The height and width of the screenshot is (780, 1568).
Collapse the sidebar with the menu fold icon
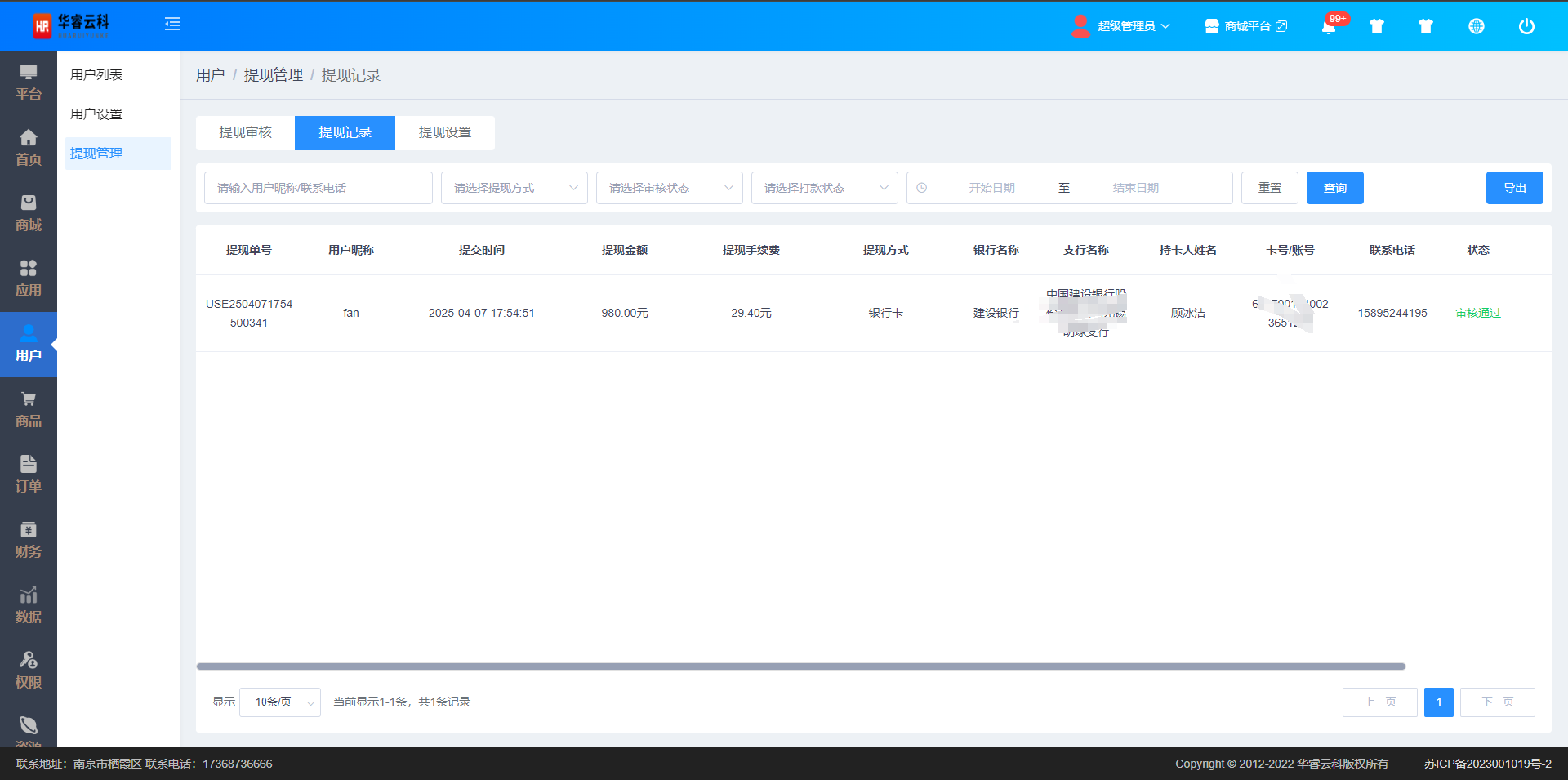[x=172, y=25]
